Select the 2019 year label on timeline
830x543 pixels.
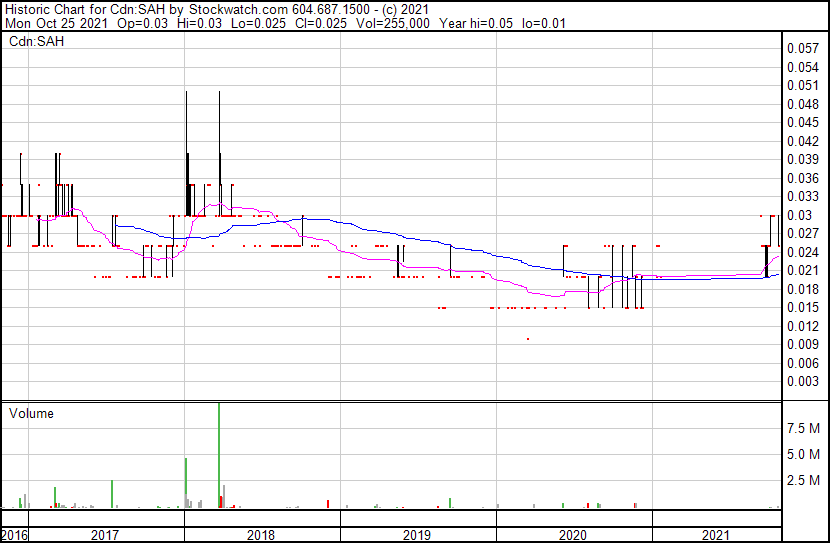point(417,535)
